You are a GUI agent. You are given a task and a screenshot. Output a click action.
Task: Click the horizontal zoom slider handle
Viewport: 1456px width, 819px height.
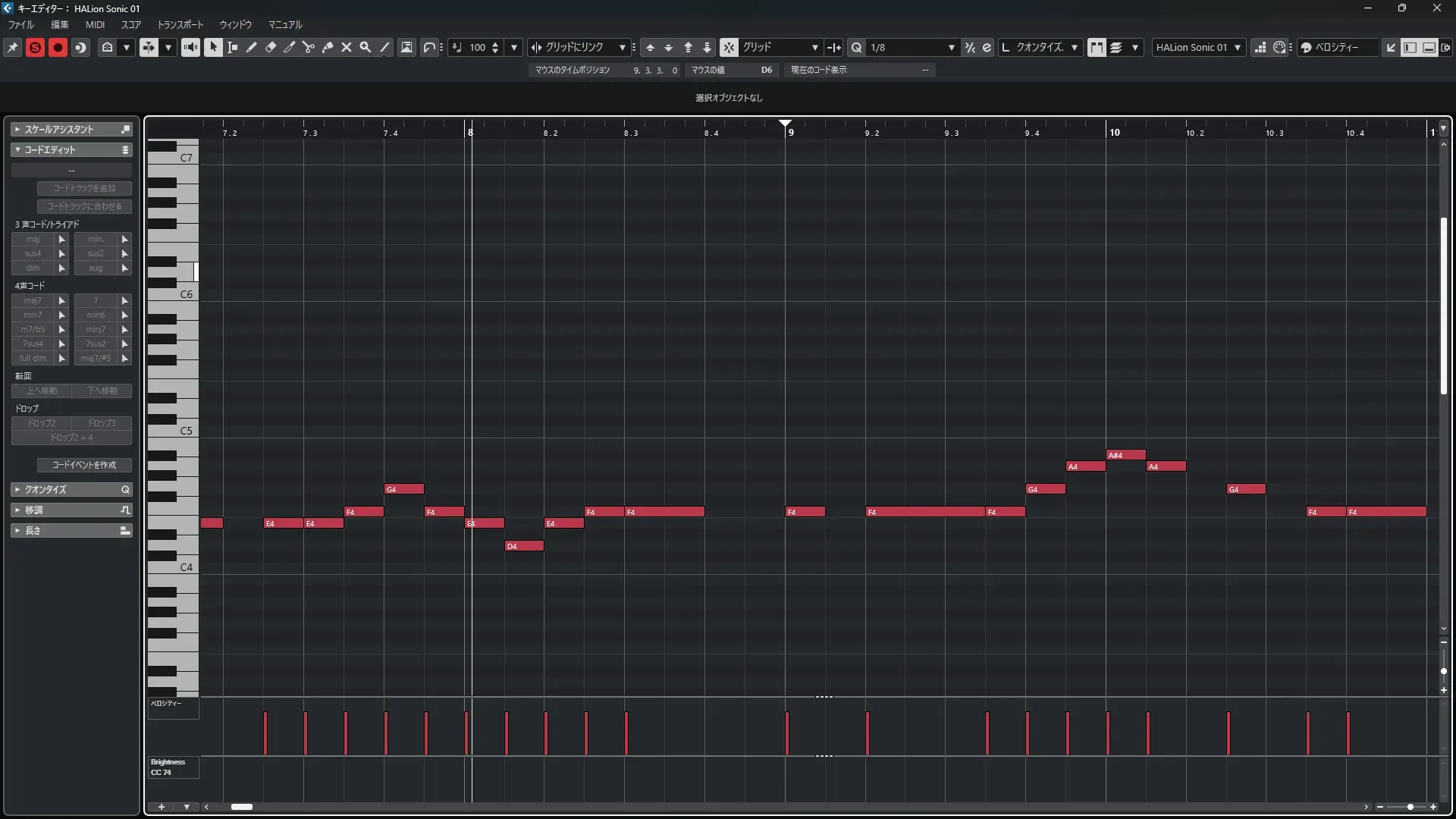(1410, 807)
